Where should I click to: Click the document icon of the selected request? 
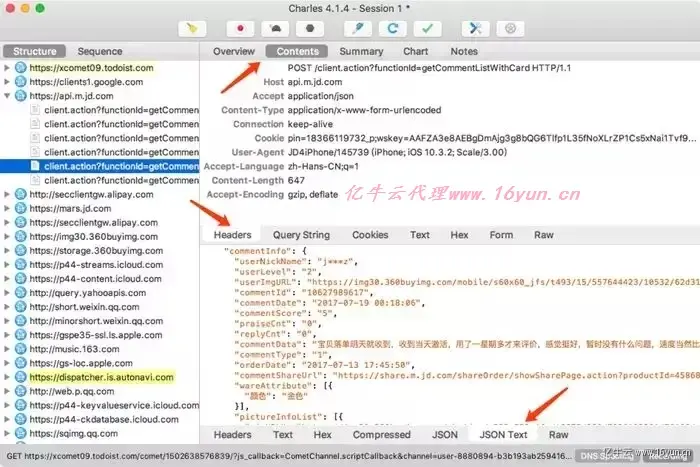point(35,166)
